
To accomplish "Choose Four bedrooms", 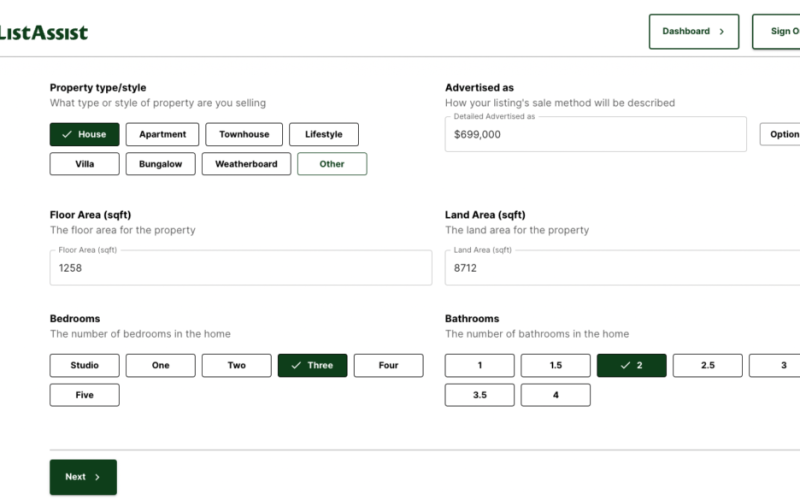I will coord(388,365).
